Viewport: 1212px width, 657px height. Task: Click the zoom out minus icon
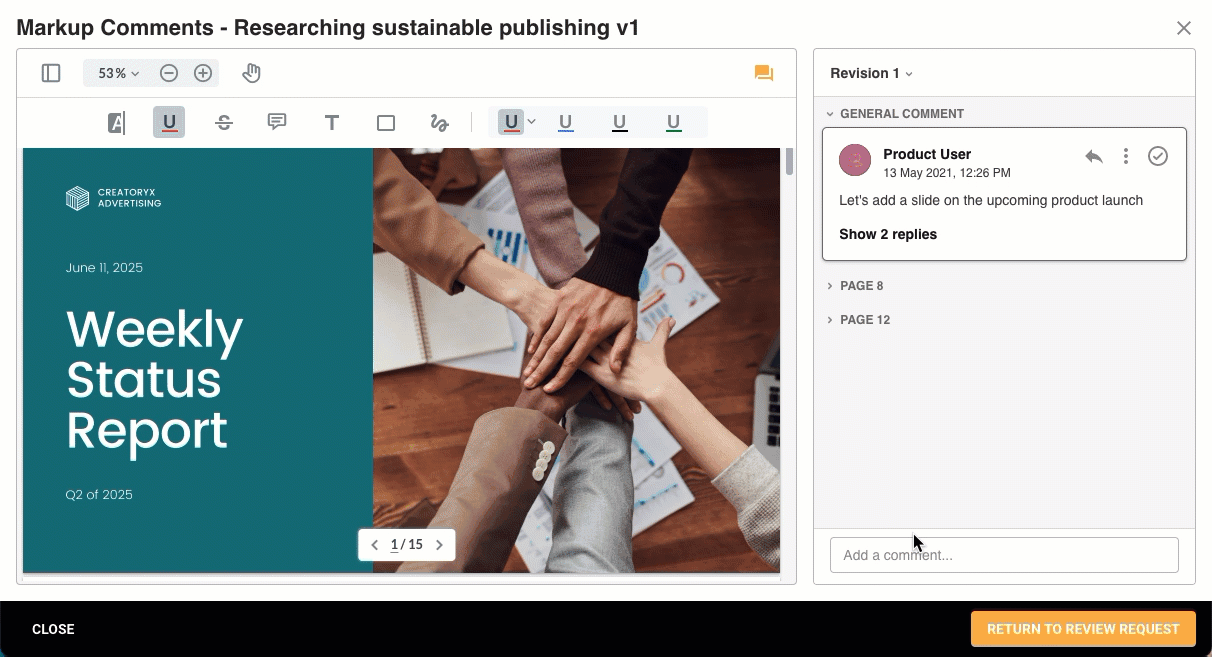point(169,73)
